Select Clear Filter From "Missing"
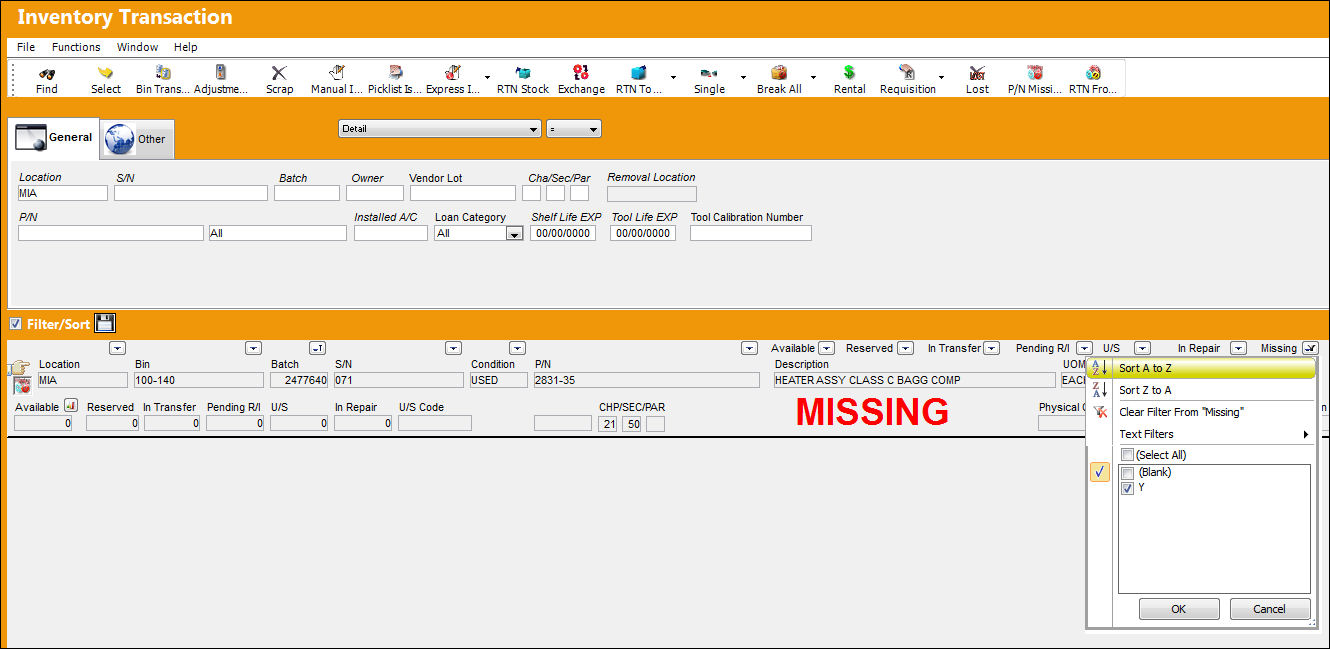 (1201, 412)
